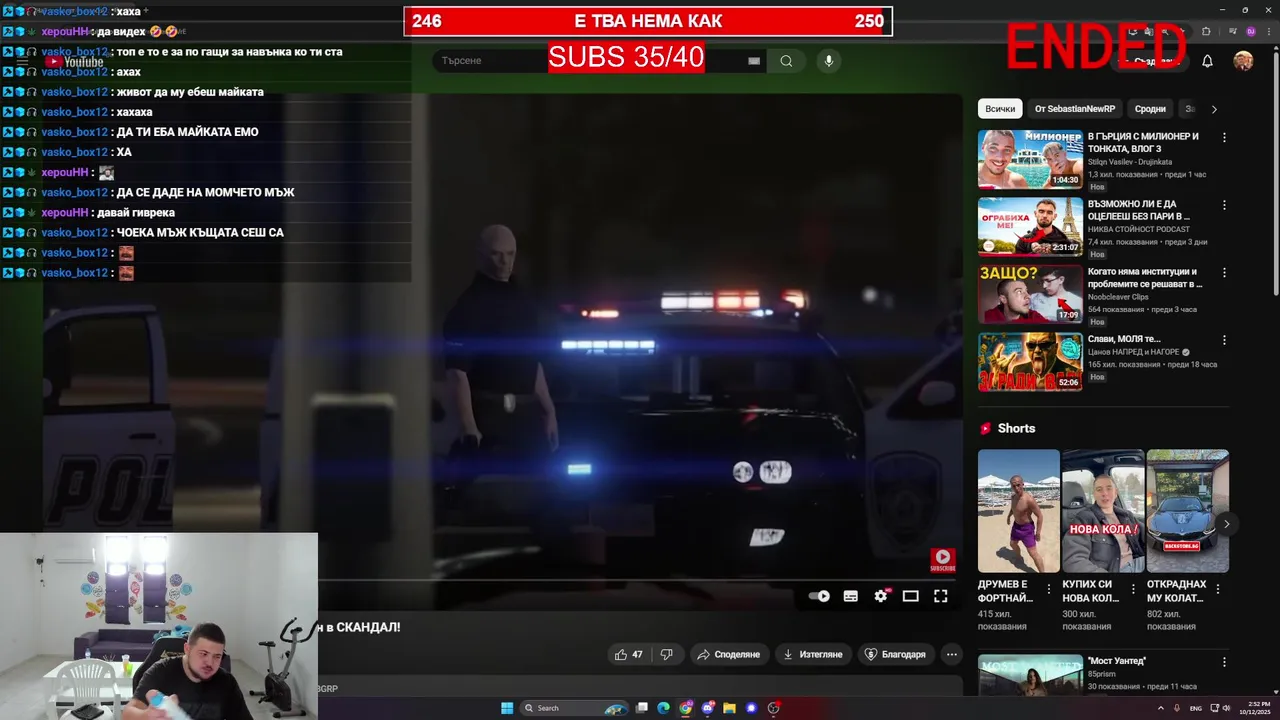
Task: Click the Windows Start button
Action: point(507,708)
